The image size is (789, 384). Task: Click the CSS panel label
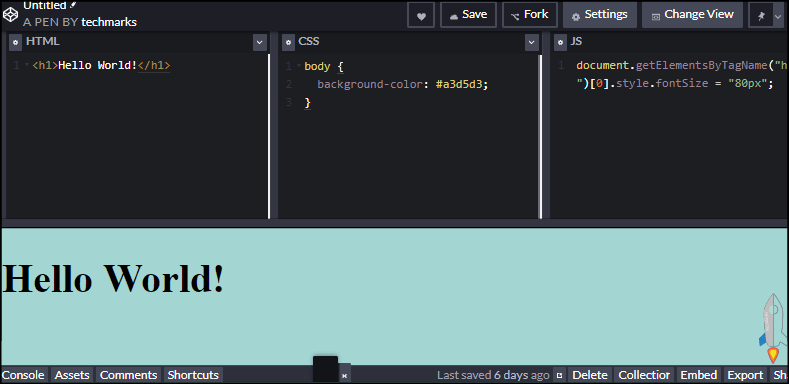pyautogui.click(x=308, y=42)
